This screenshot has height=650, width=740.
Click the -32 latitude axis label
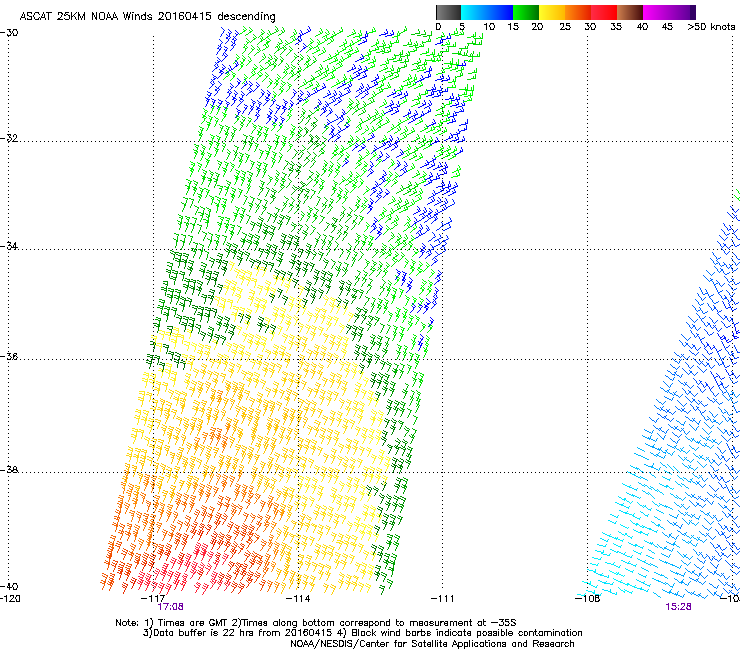point(9,138)
